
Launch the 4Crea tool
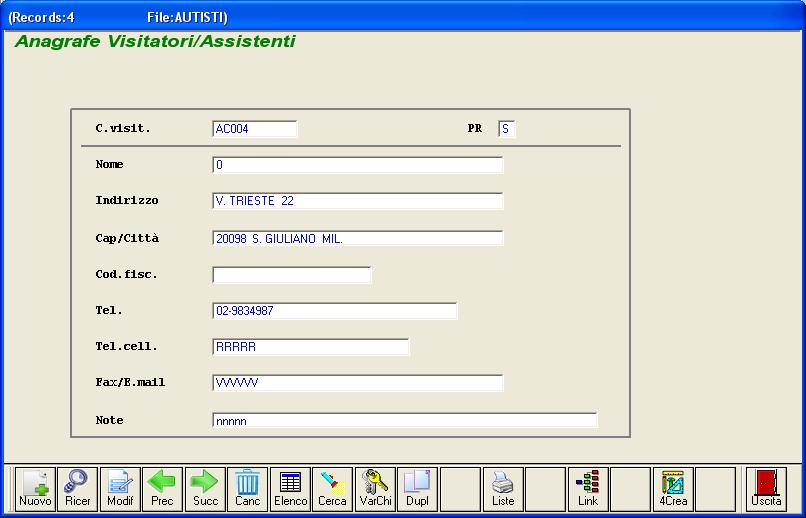(673, 489)
